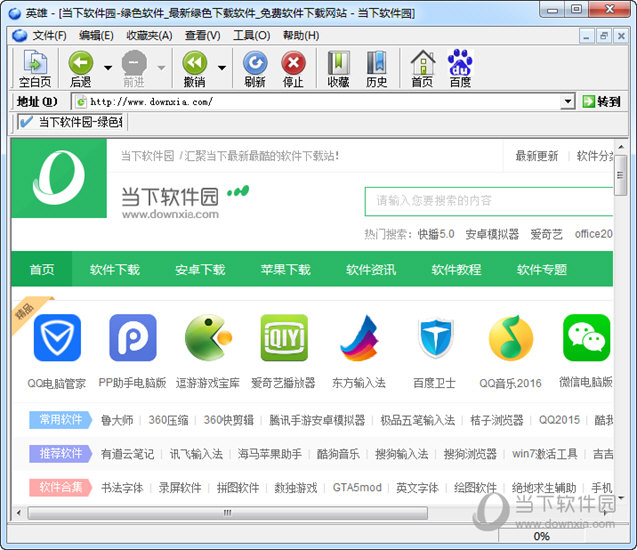Select the 当下软件园-绿色 browser tab
Screen dimensions: 637x550
(72, 122)
